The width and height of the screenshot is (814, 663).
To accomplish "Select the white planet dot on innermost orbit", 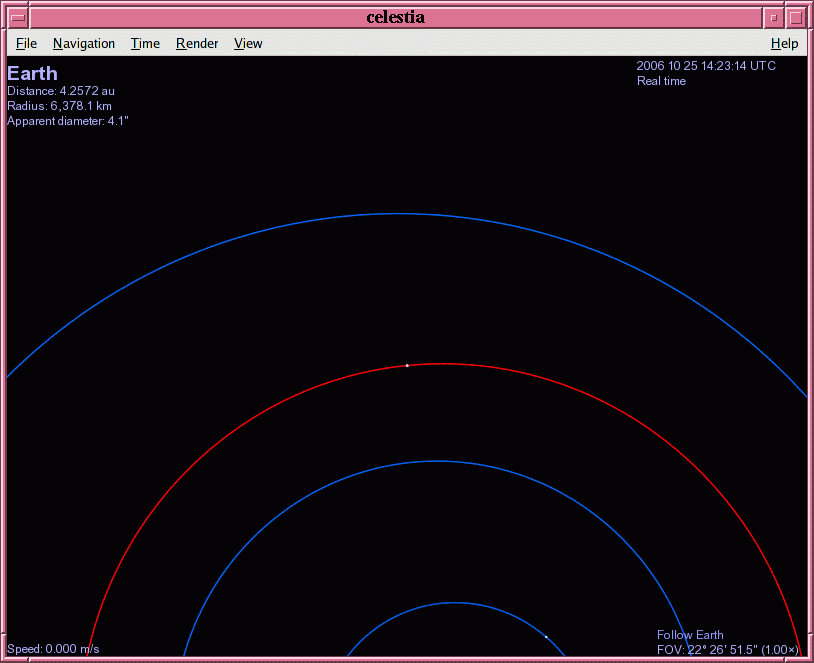I will pos(546,636).
